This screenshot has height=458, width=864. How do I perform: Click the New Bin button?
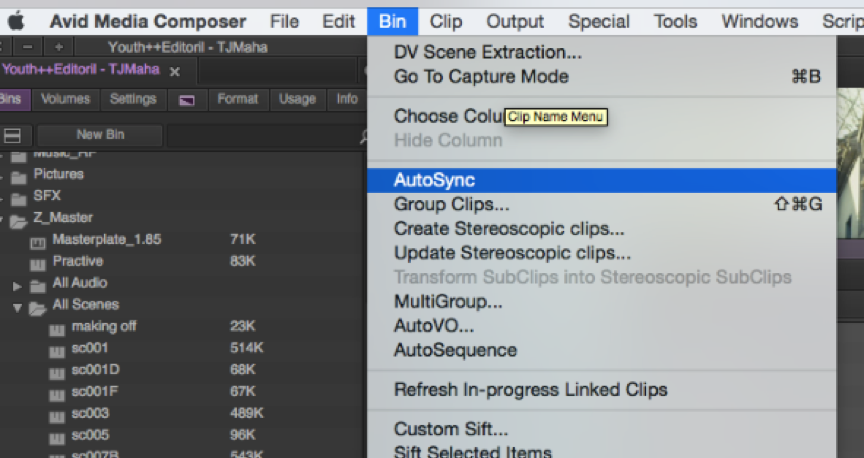[x=103, y=135]
